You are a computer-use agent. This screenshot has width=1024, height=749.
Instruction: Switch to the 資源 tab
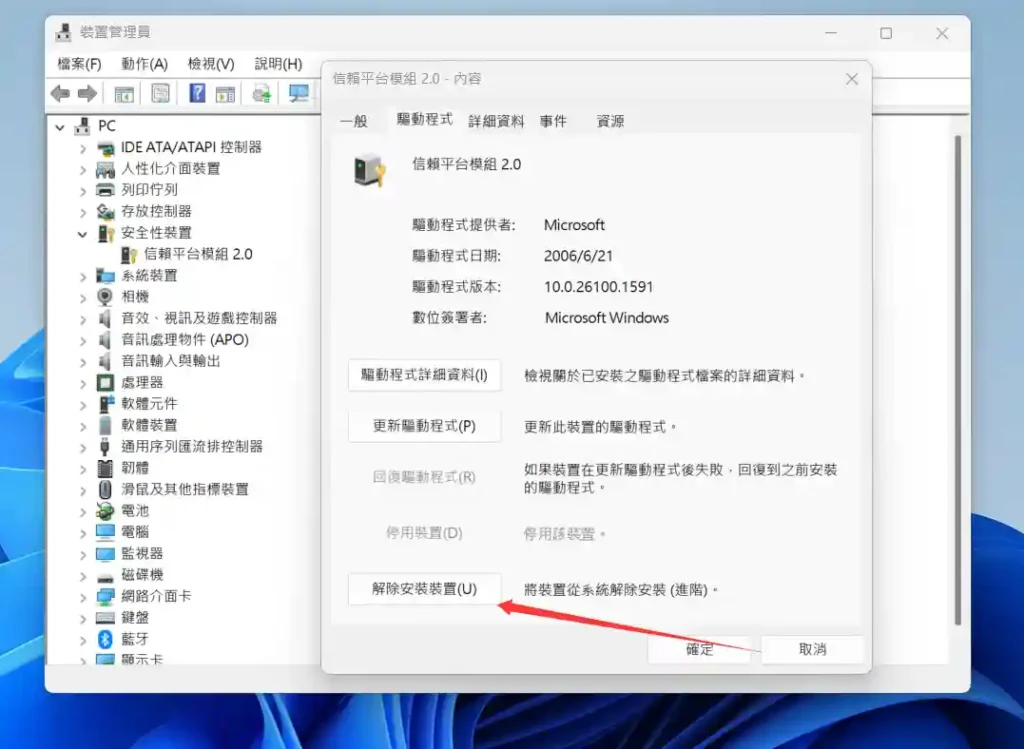[611, 121]
